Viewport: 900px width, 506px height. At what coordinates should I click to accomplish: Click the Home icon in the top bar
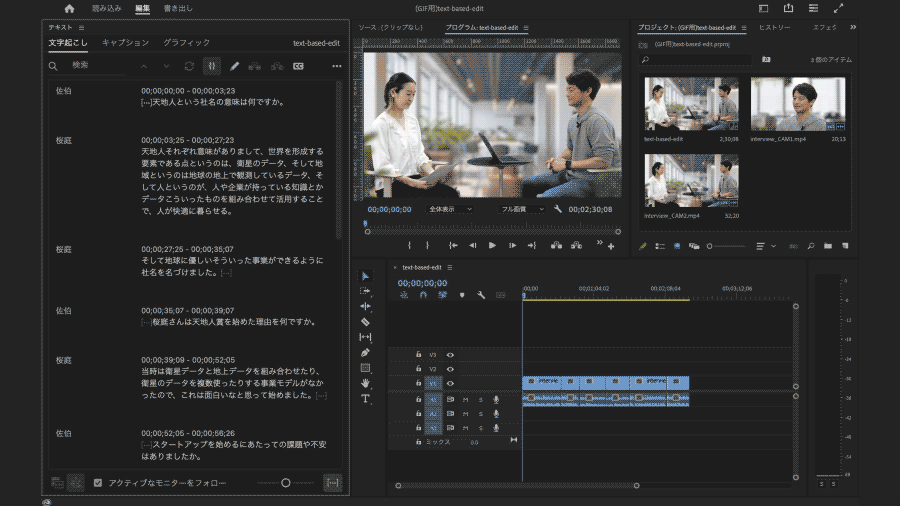click(x=69, y=9)
